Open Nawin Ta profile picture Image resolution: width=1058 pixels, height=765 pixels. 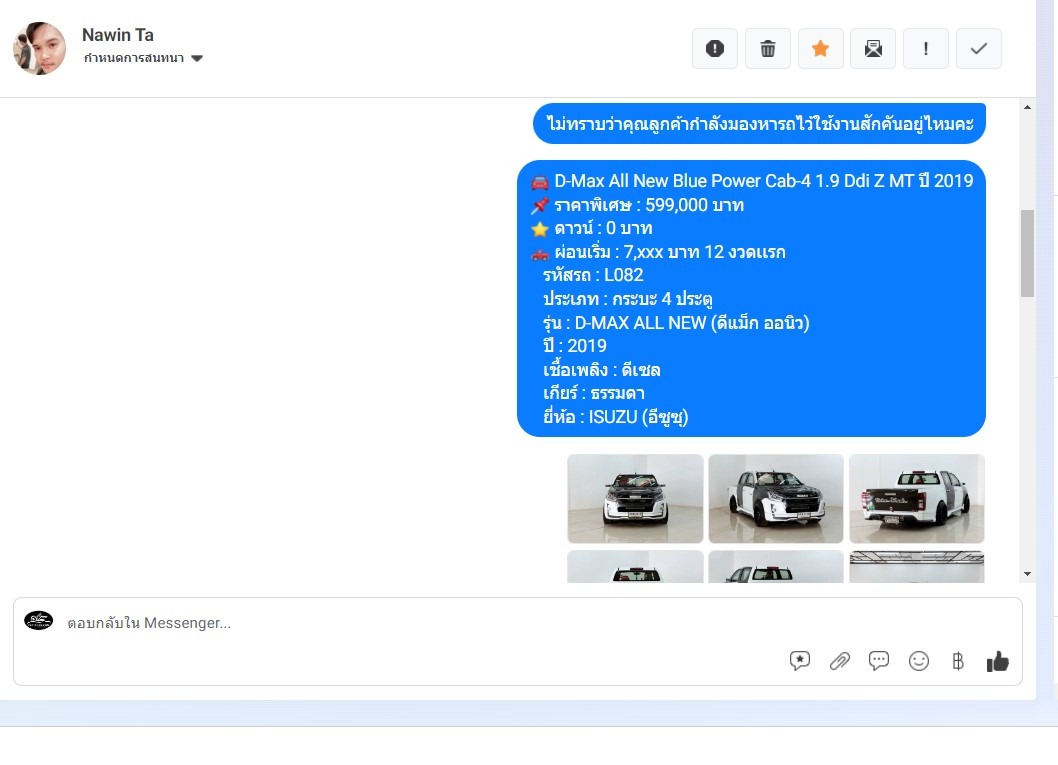pyautogui.click(x=40, y=49)
